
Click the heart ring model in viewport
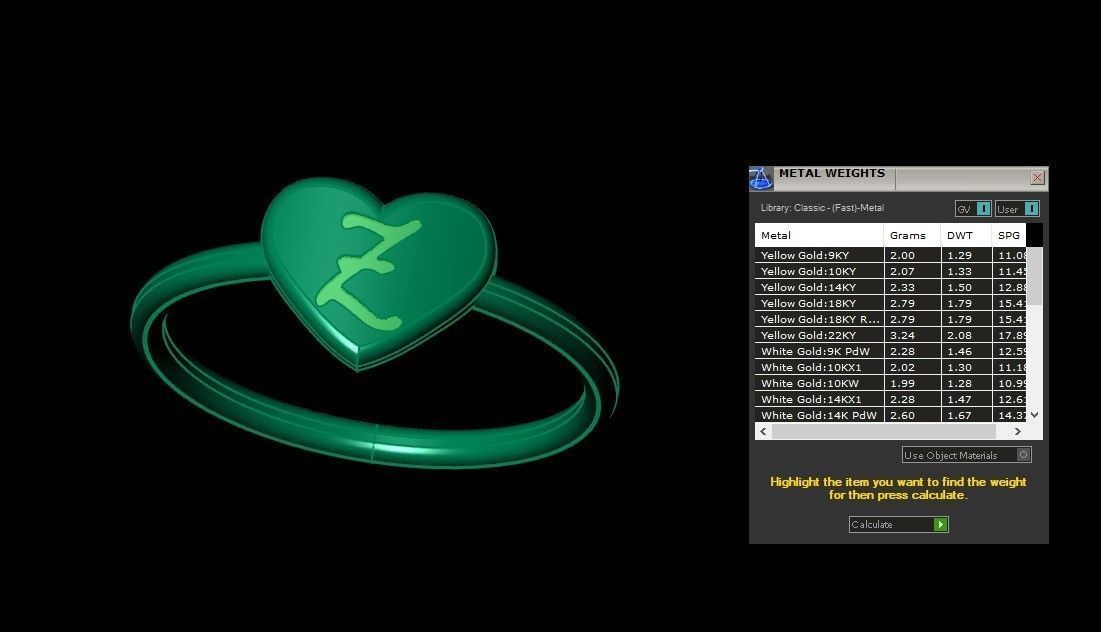click(375, 322)
